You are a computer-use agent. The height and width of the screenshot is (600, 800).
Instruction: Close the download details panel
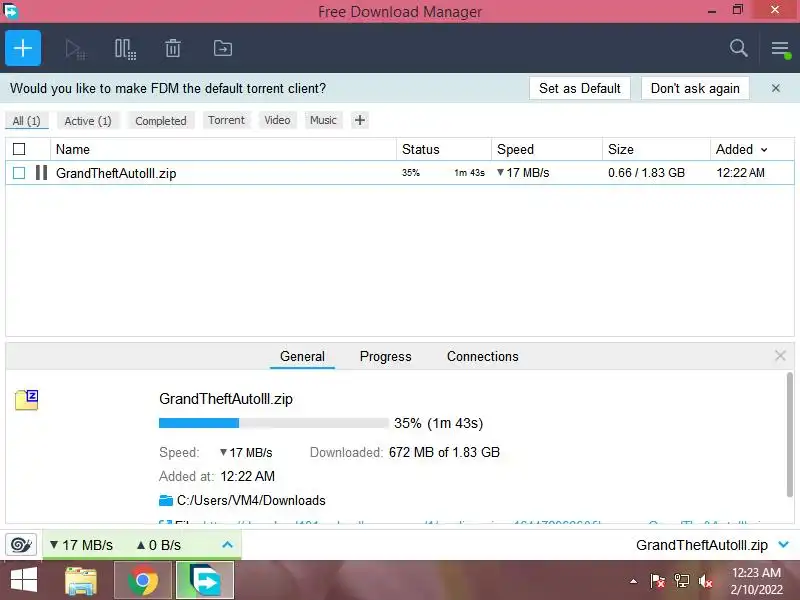[x=780, y=356]
